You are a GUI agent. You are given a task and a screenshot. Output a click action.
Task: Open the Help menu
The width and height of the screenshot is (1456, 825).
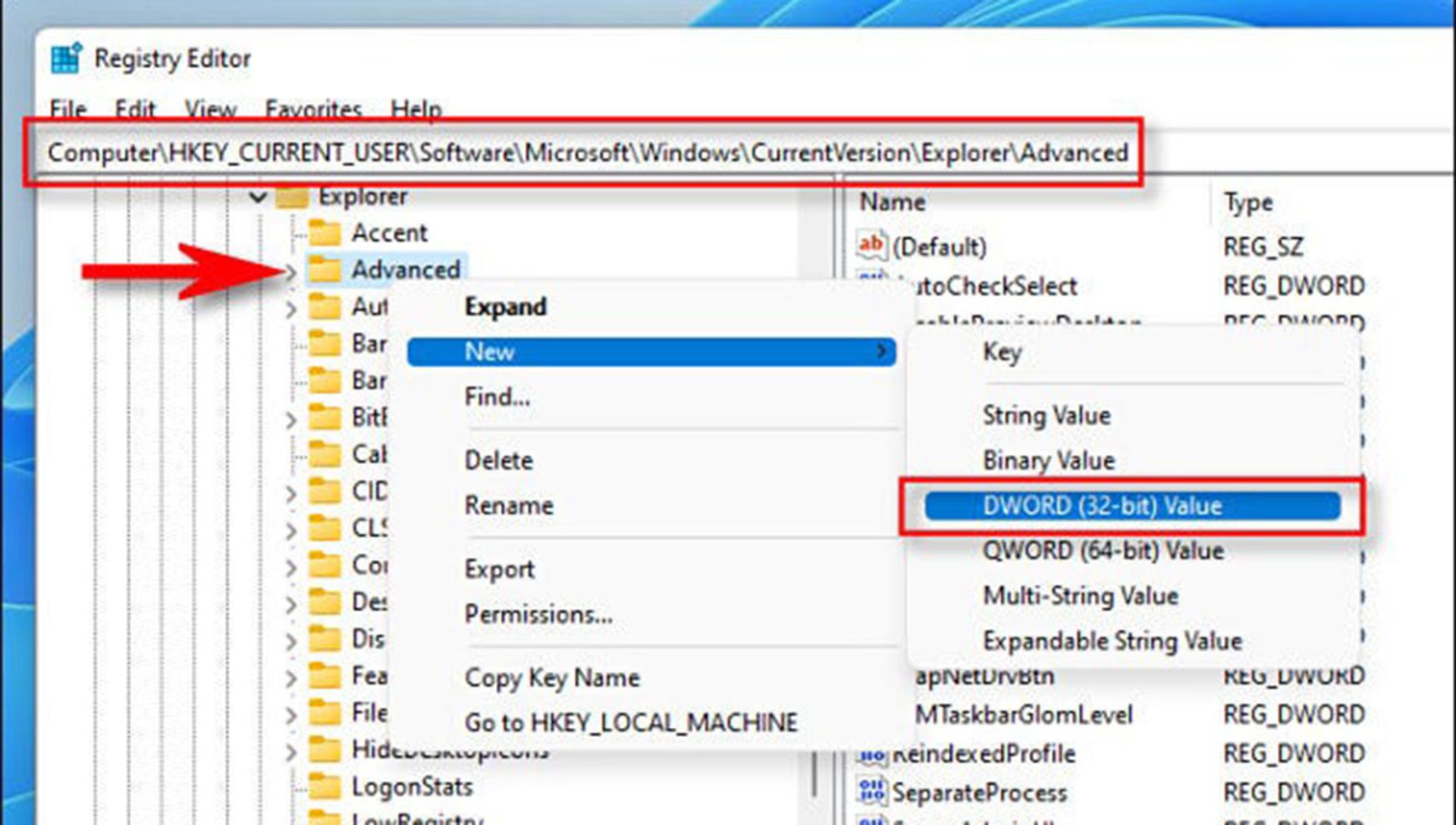coord(416,110)
